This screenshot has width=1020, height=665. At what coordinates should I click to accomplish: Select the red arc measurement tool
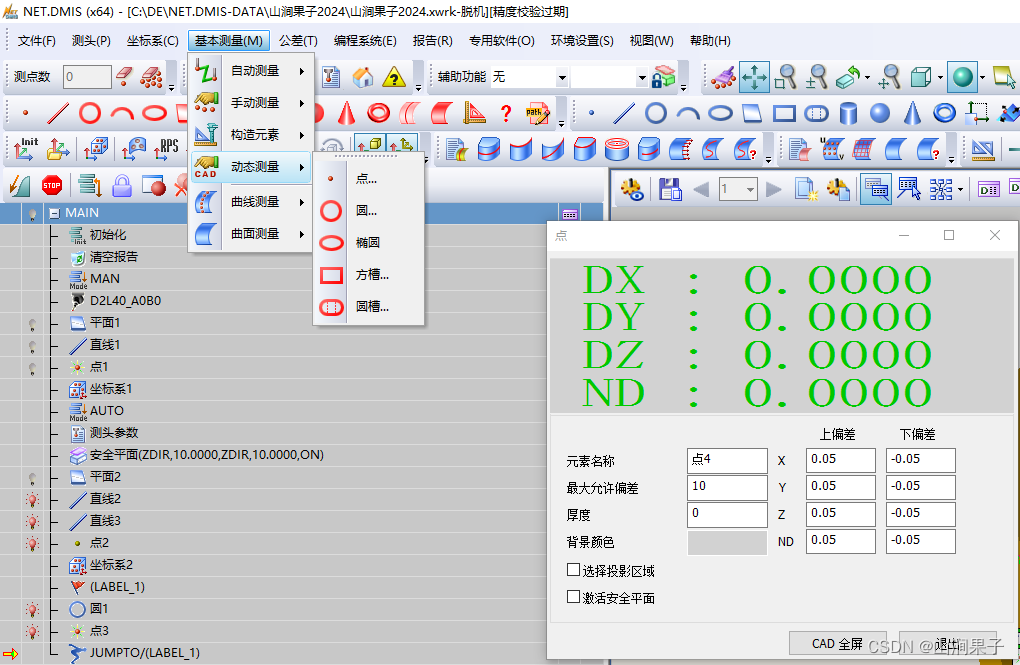pos(122,115)
